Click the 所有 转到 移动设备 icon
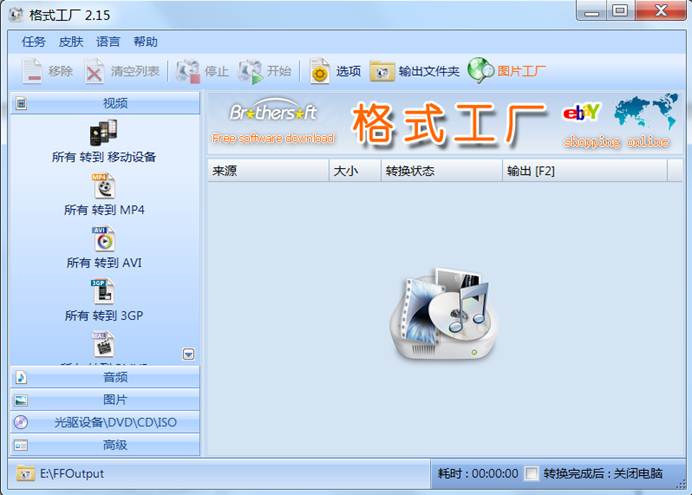 pyautogui.click(x=104, y=132)
